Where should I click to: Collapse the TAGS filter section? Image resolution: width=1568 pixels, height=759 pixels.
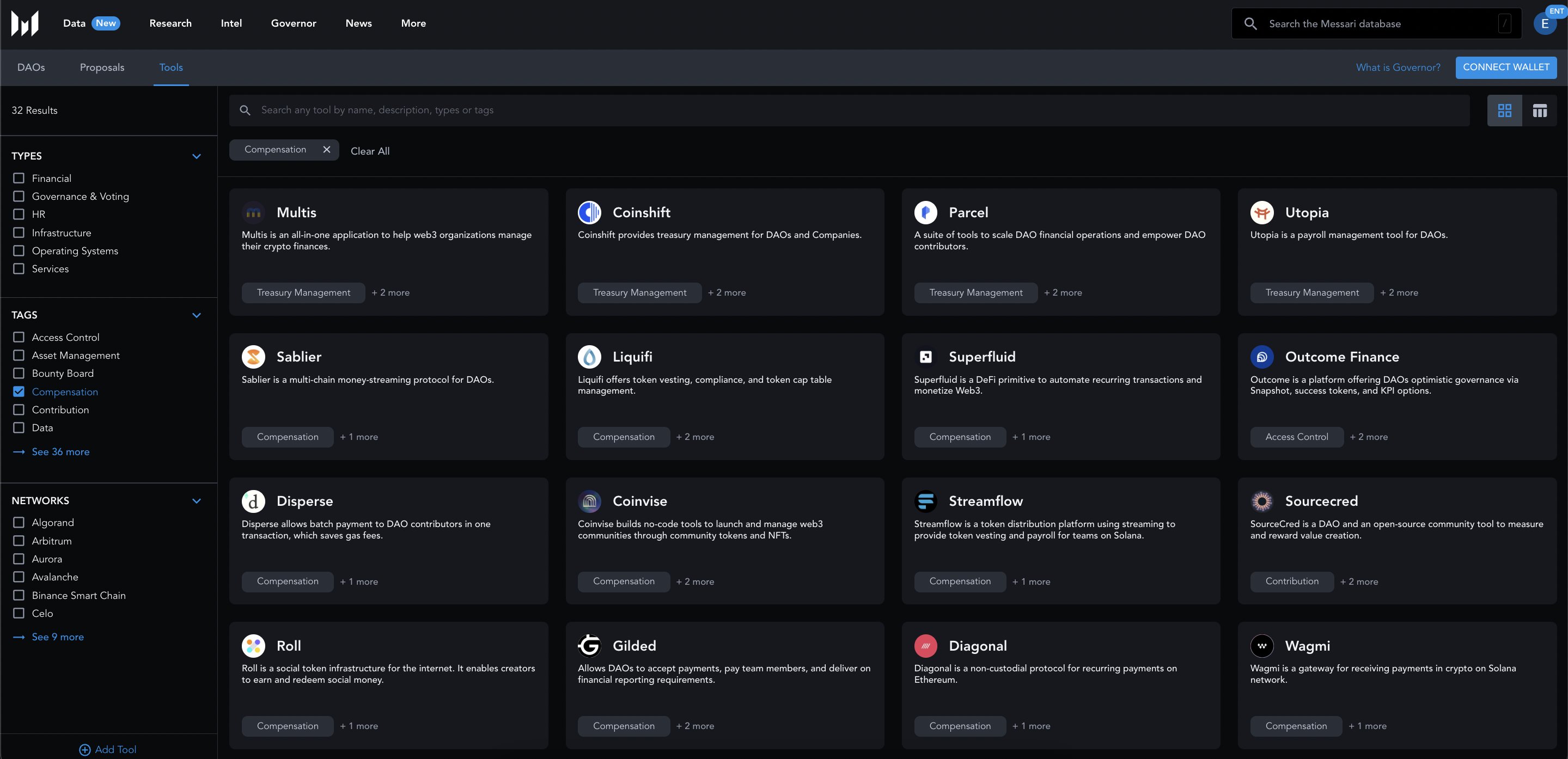point(196,315)
